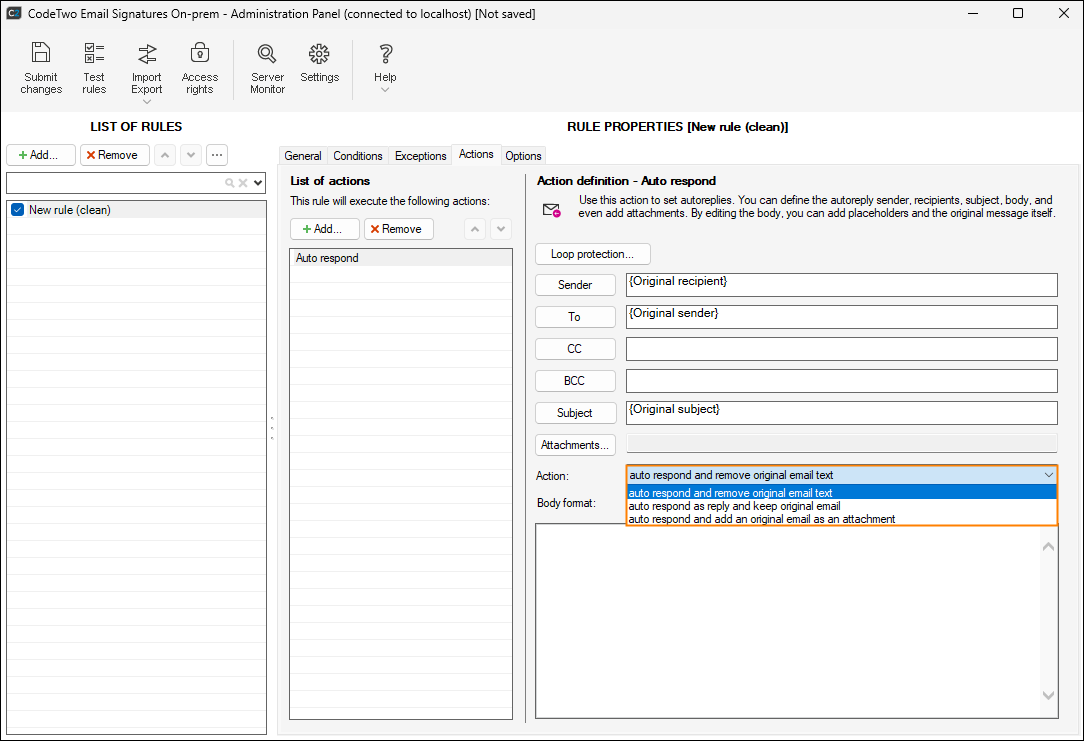Click the body editor vertical scrollbar
The height and width of the screenshot is (741, 1084).
[x=1048, y=620]
